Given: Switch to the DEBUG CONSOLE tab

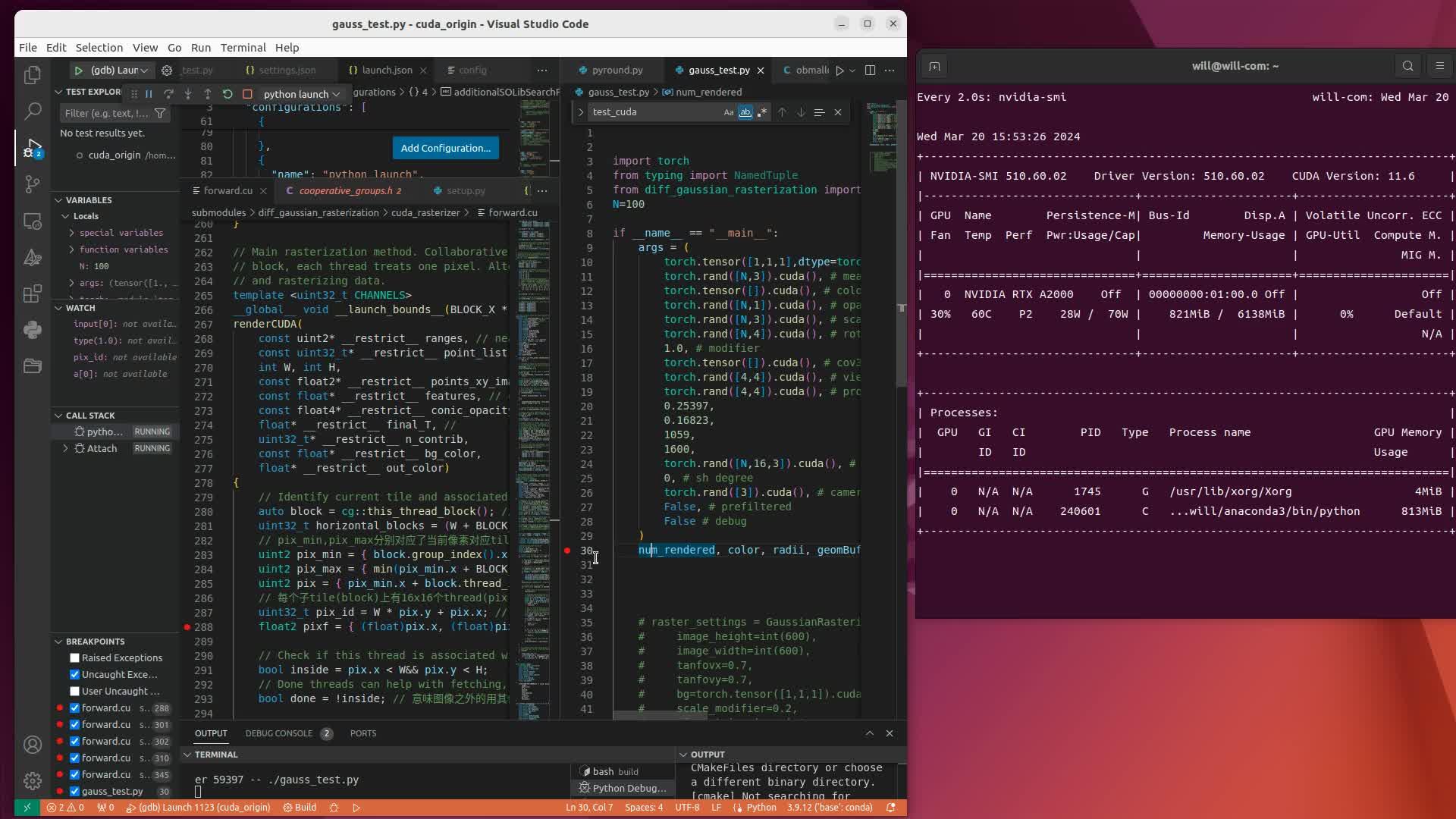Looking at the screenshot, I should [x=278, y=733].
